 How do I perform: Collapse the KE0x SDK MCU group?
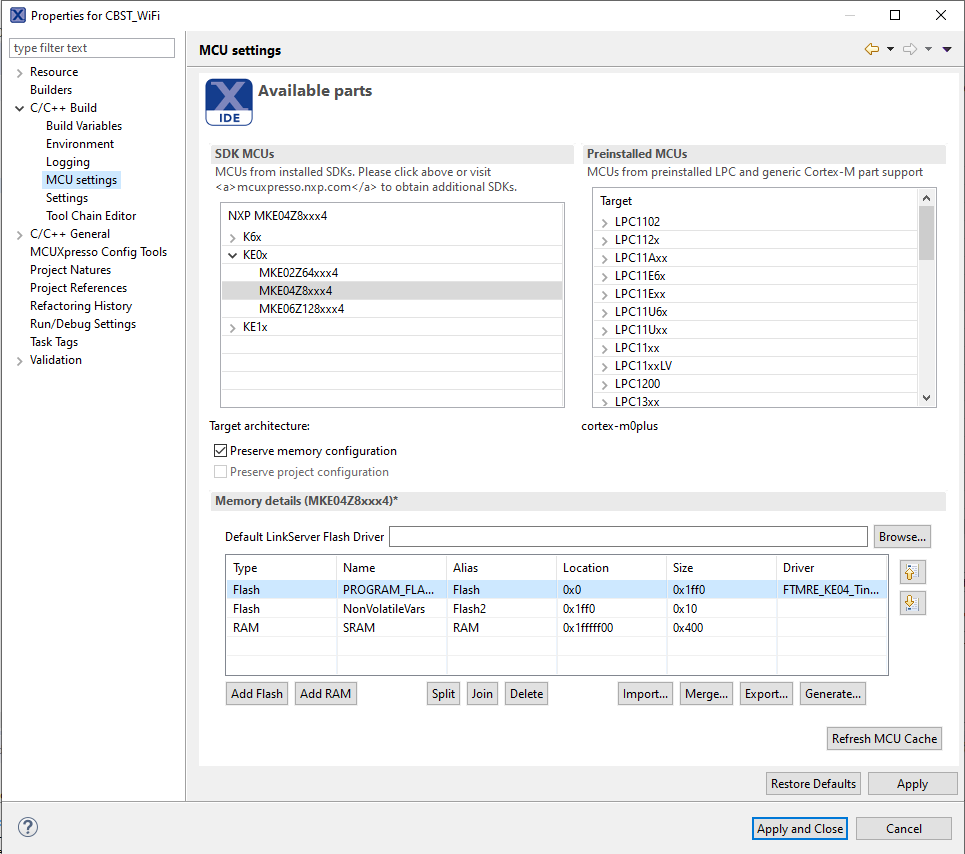[232, 255]
